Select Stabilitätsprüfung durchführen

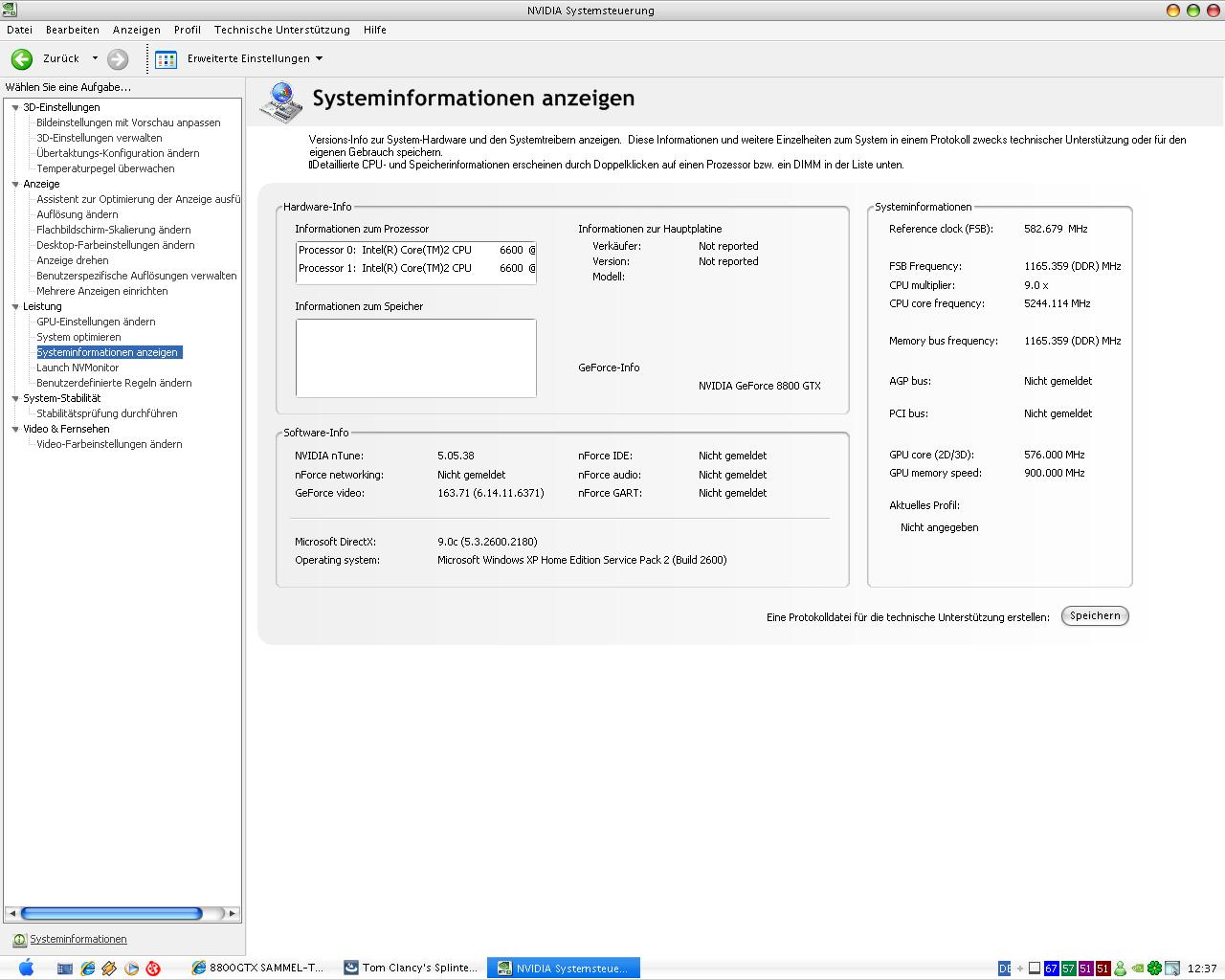tap(107, 413)
